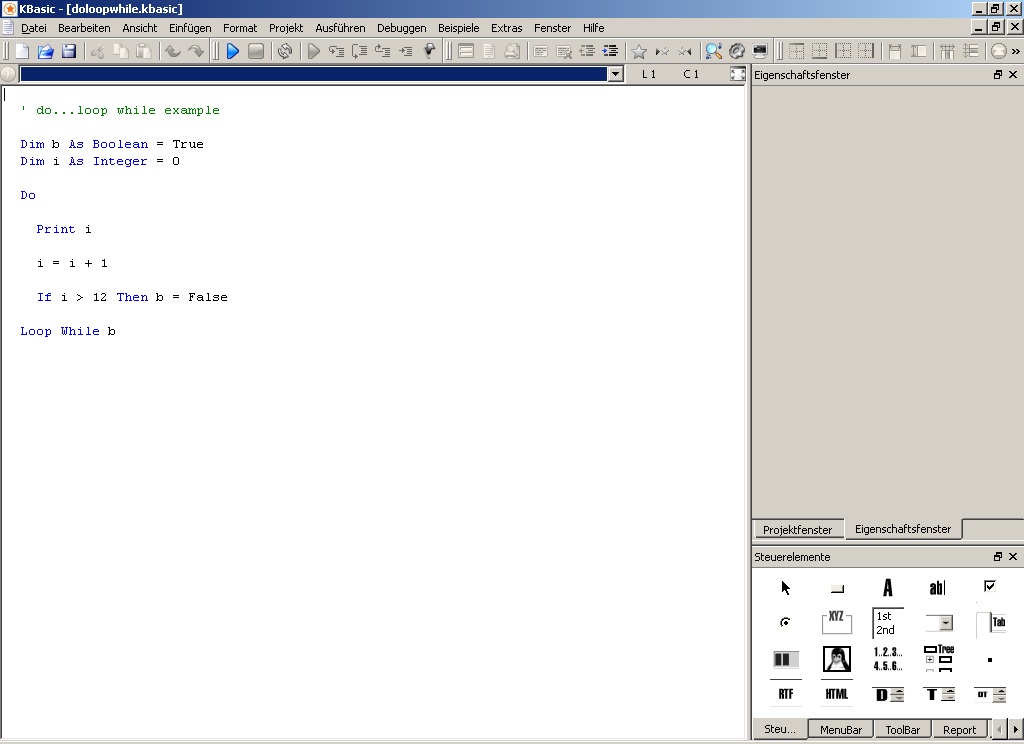Click the New file toolbar icon
This screenshot has height=744, width=1024.
(x=22, y=51)
